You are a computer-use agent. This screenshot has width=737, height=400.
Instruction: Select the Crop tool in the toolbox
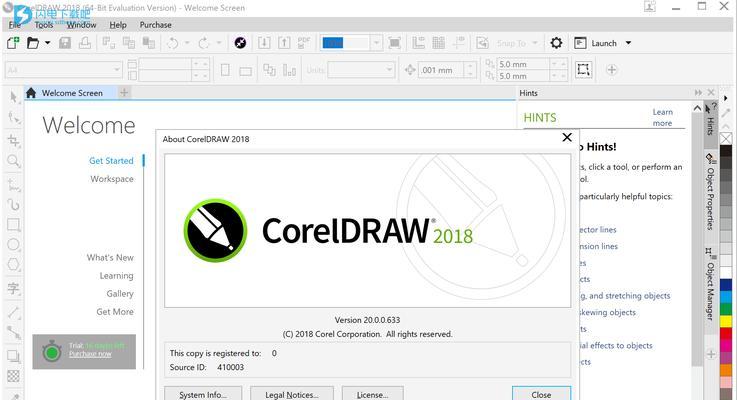[13, 140]
